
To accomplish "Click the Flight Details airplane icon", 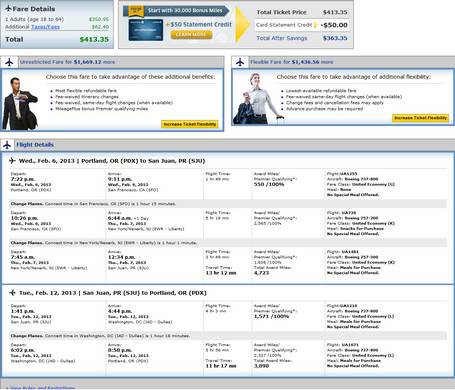I will 7,145.
